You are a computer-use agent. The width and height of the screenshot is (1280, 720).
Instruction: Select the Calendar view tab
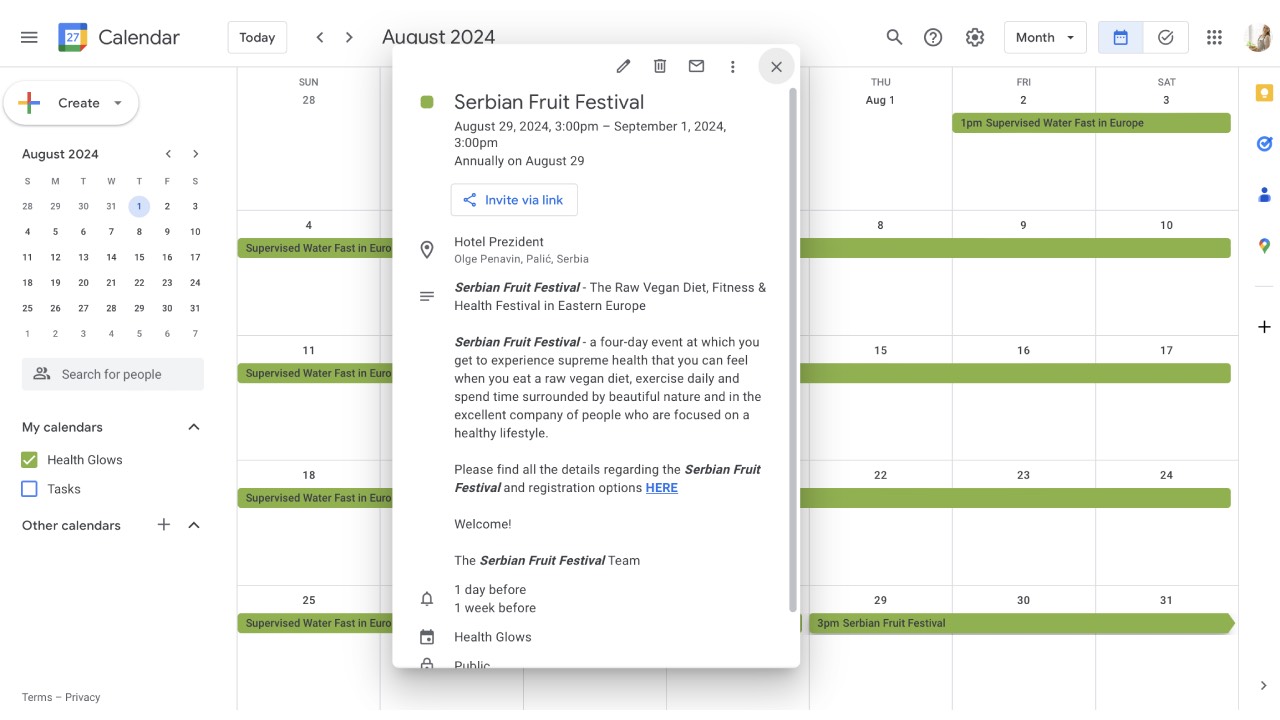tap(1119, 37)
